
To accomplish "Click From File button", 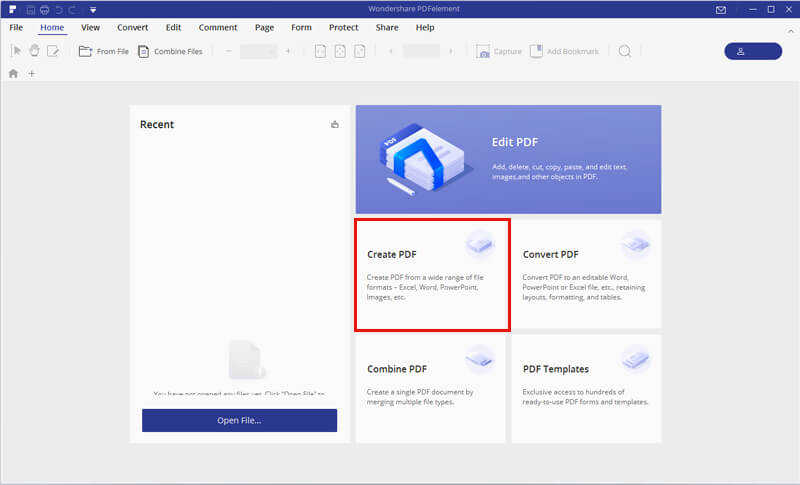I will (104, 51).
